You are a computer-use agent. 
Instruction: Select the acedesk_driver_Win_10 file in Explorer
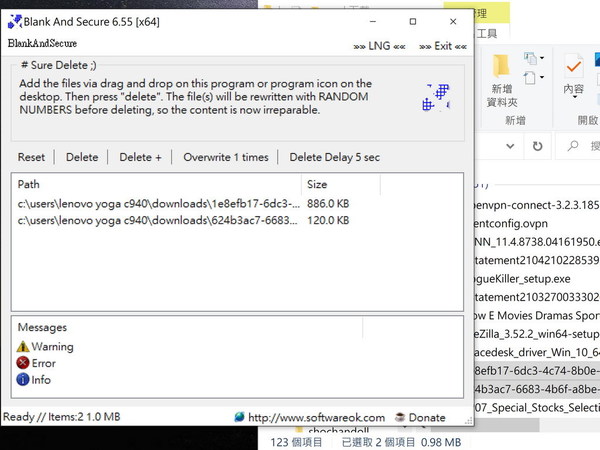(536, 352)
